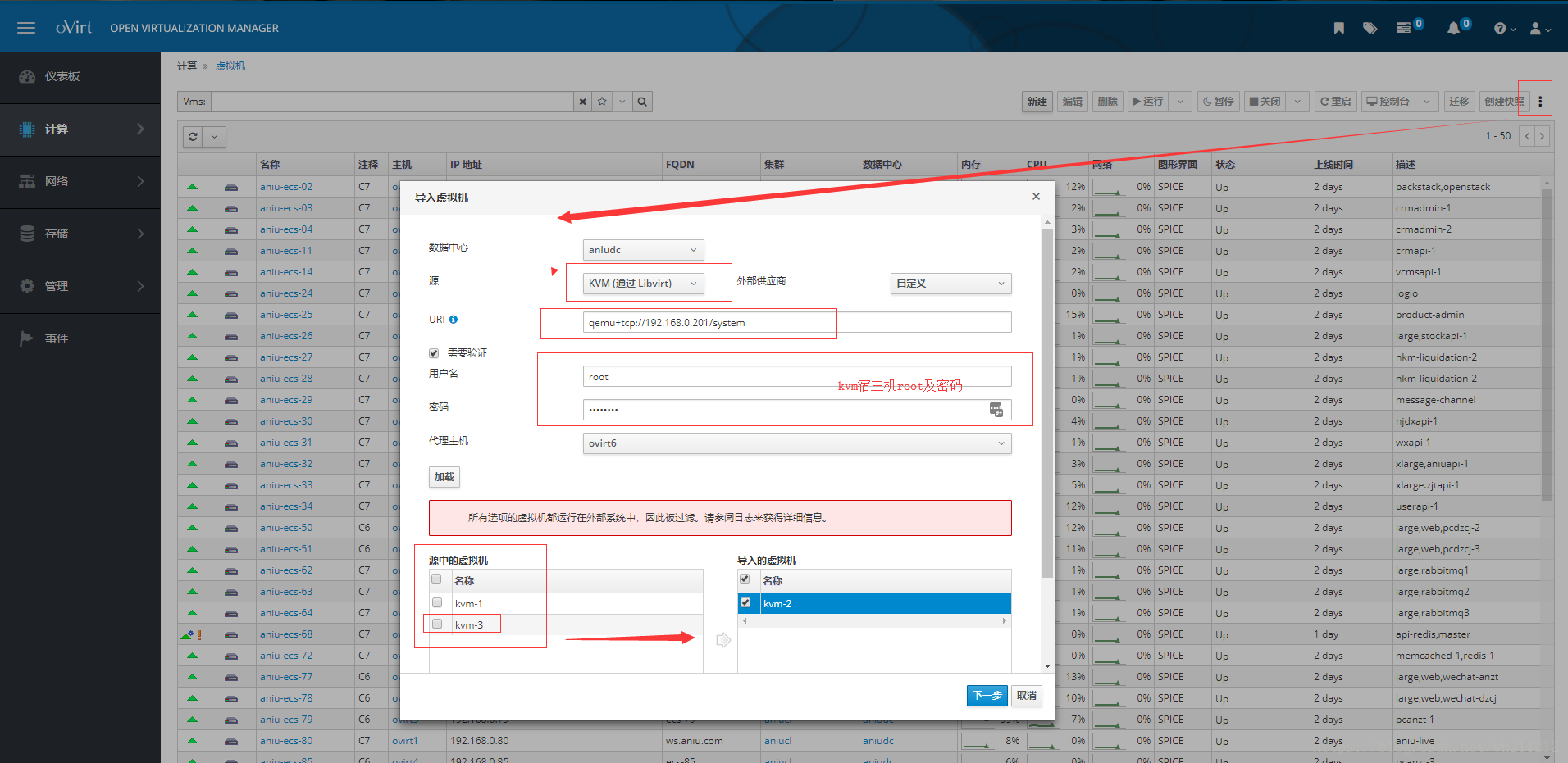
Task: Open the aniu-ecs-80 VM link
Action: pos(286,741)
